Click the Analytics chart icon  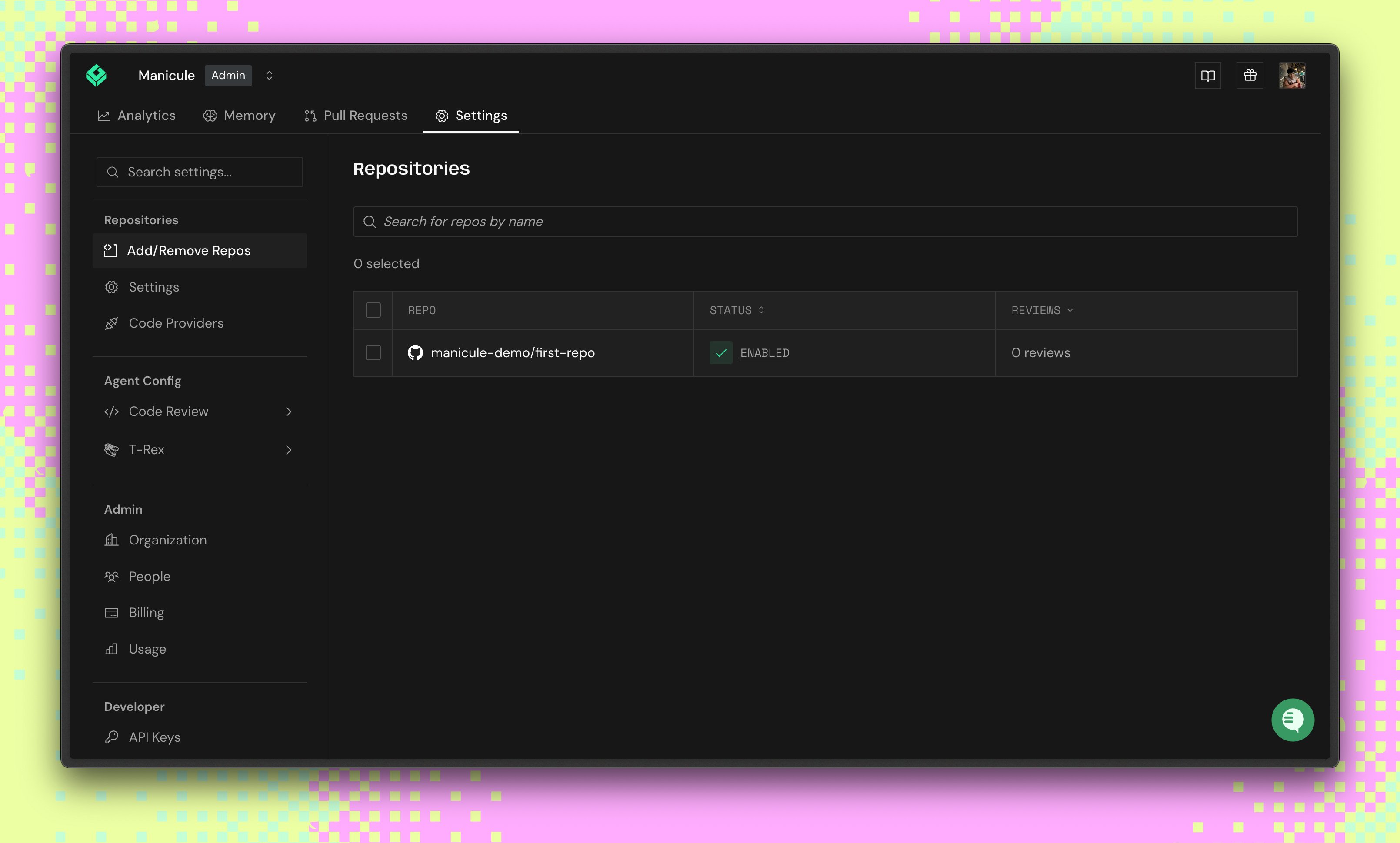(x=103, y=116)
